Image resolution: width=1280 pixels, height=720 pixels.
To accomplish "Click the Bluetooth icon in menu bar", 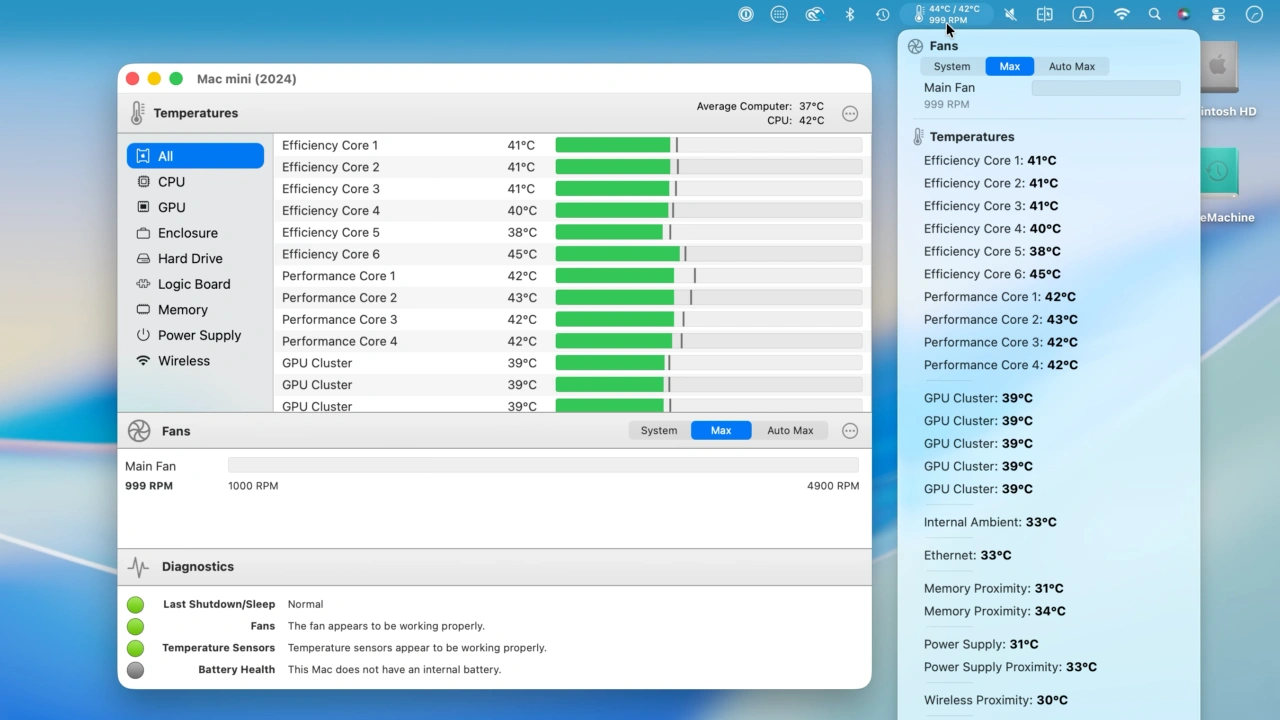I will (x=850, y=14).
